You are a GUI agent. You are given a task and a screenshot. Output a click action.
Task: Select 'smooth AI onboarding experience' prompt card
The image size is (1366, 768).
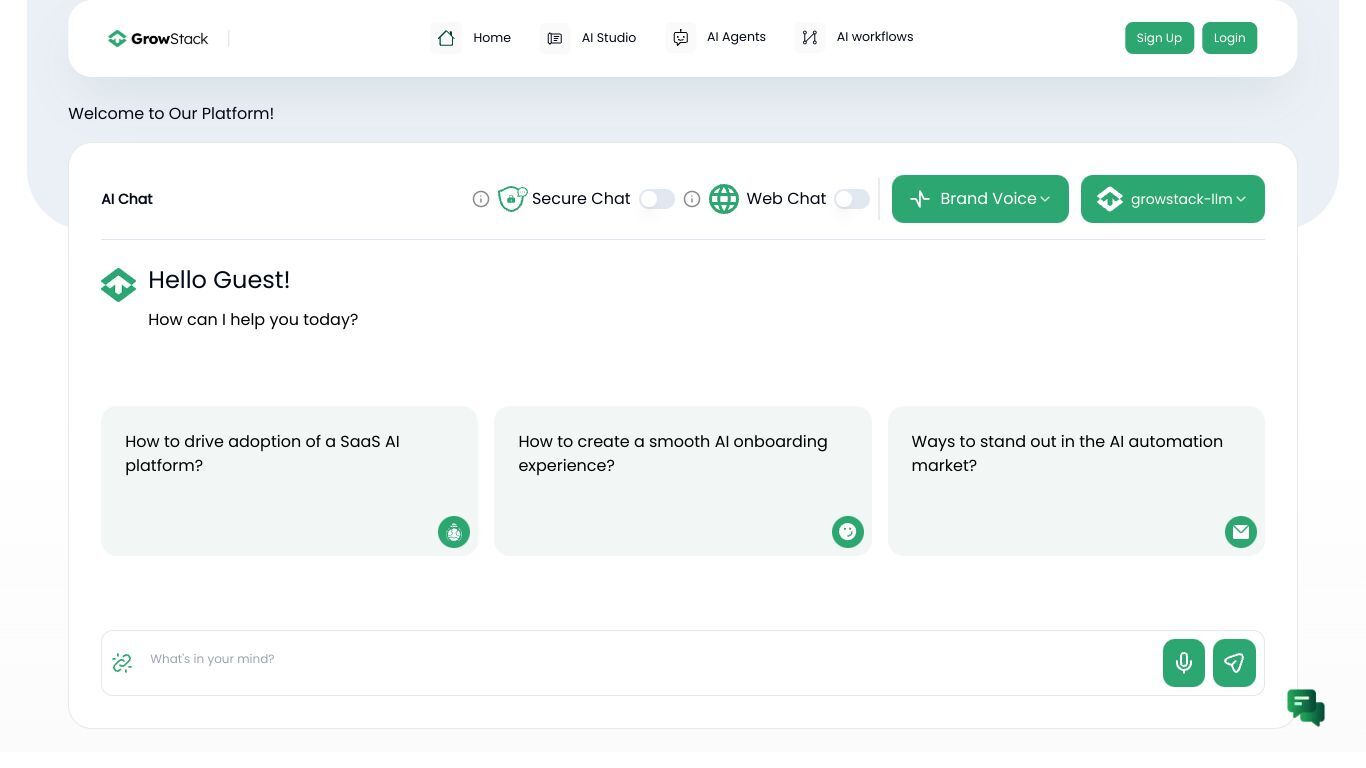(x=683, y=481)
